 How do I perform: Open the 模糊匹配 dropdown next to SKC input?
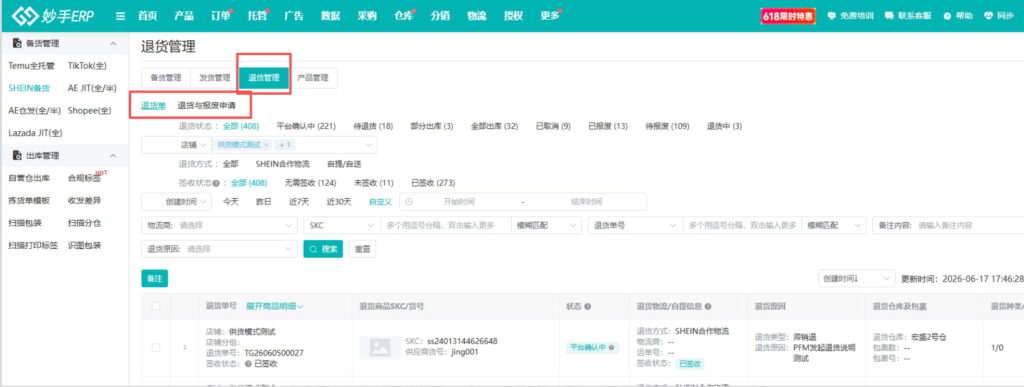[x=547, y=225]
